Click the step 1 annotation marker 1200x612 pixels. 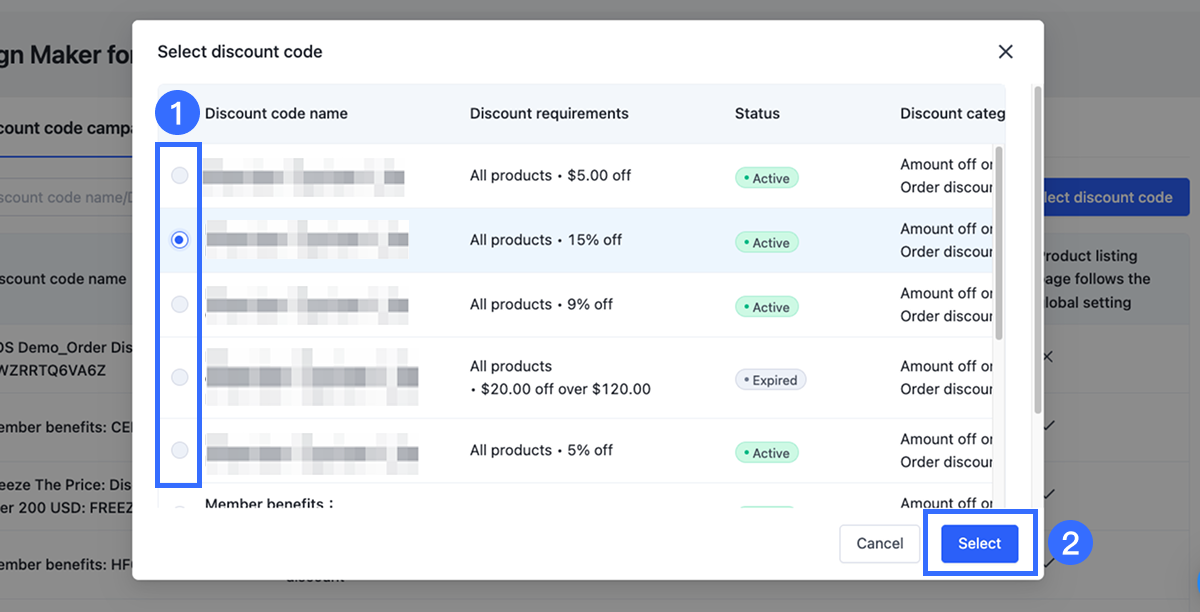(178, 113)
